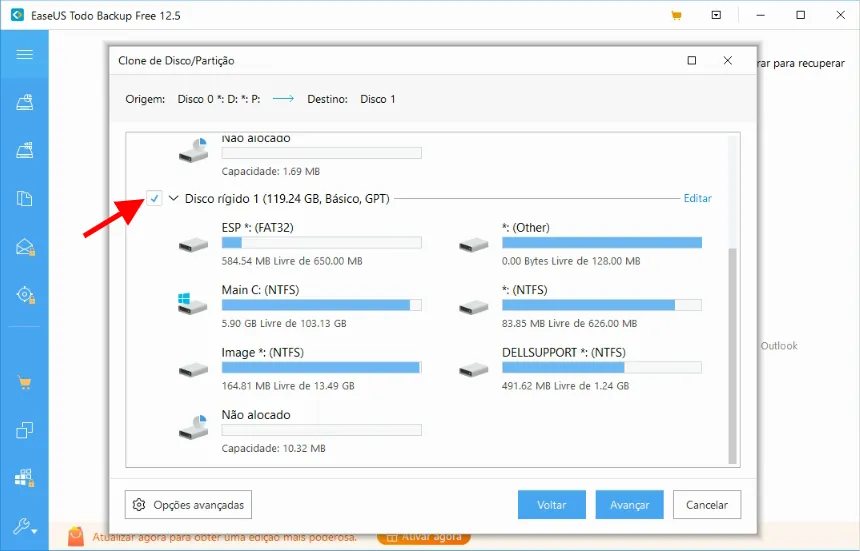Viewport: 860px width, 551px height.
Task: Open the title bar dropdown menu icon
Action: click(x=716, y=15)
